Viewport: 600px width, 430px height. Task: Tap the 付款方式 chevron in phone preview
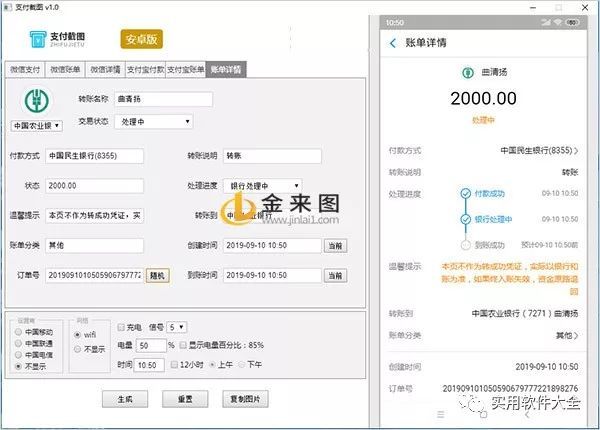(x=576, y=151)
